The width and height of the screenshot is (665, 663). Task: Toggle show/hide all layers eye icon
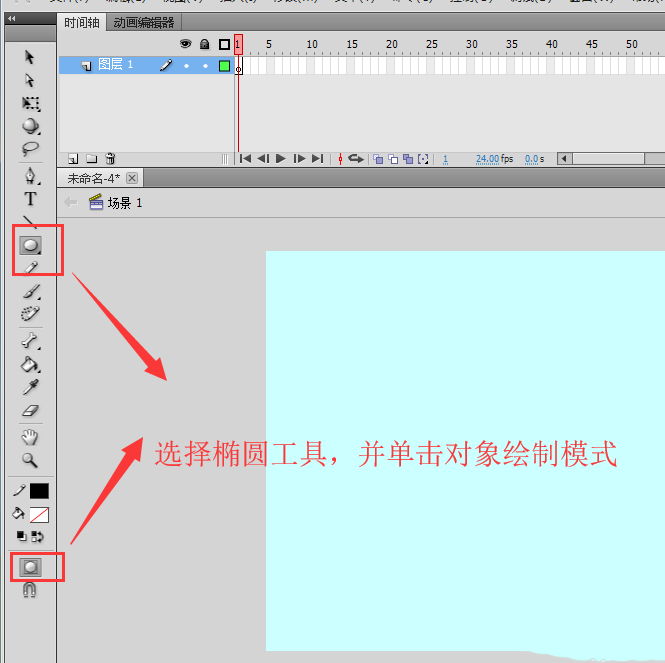186,44
